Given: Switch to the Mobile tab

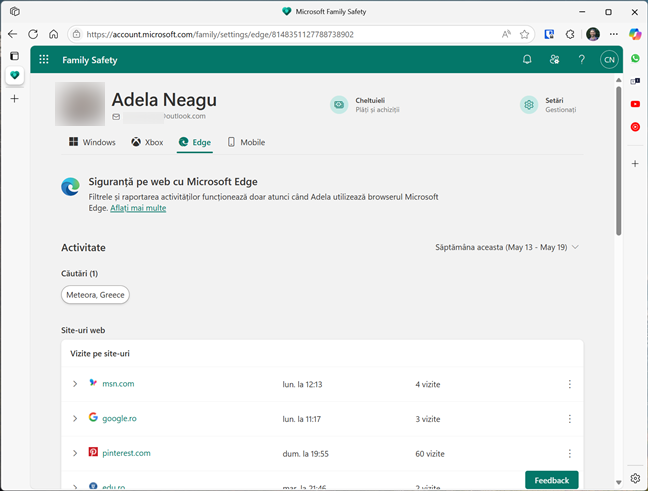Looking at the screenshot, I should click(246, 142).
